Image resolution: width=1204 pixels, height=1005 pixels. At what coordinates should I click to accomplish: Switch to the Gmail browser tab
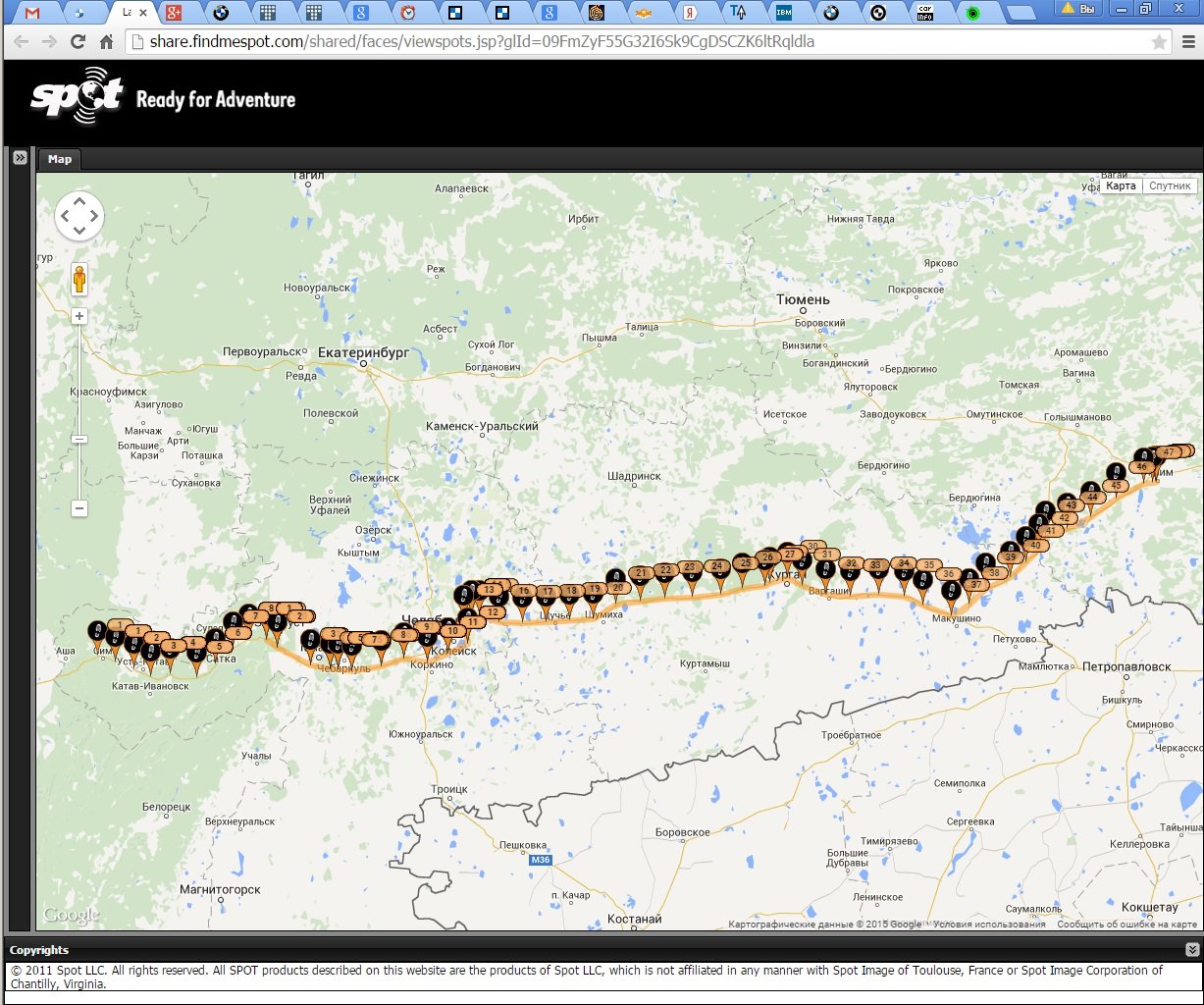pos(32,13)
